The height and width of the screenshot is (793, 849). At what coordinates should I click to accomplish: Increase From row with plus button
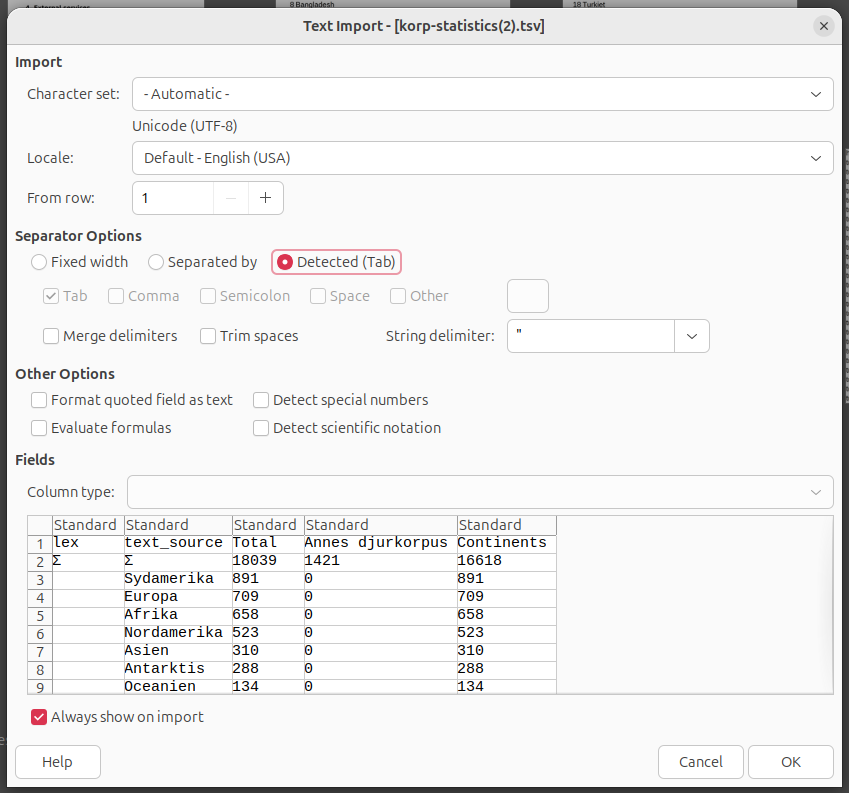pyautogui.click(x=265, y=198)
